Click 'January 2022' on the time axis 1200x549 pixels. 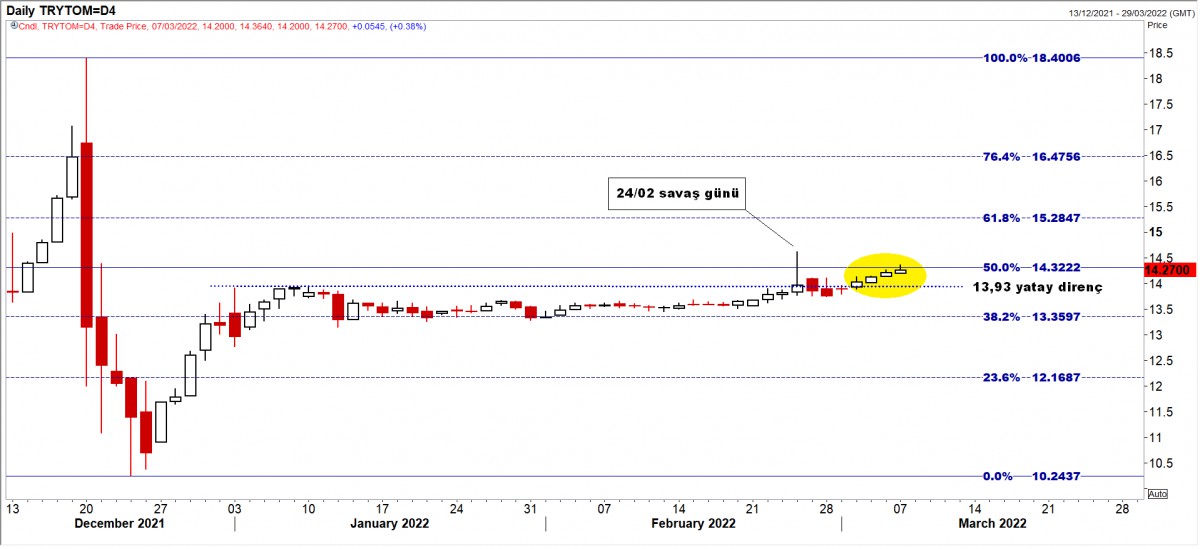point(391,523)
